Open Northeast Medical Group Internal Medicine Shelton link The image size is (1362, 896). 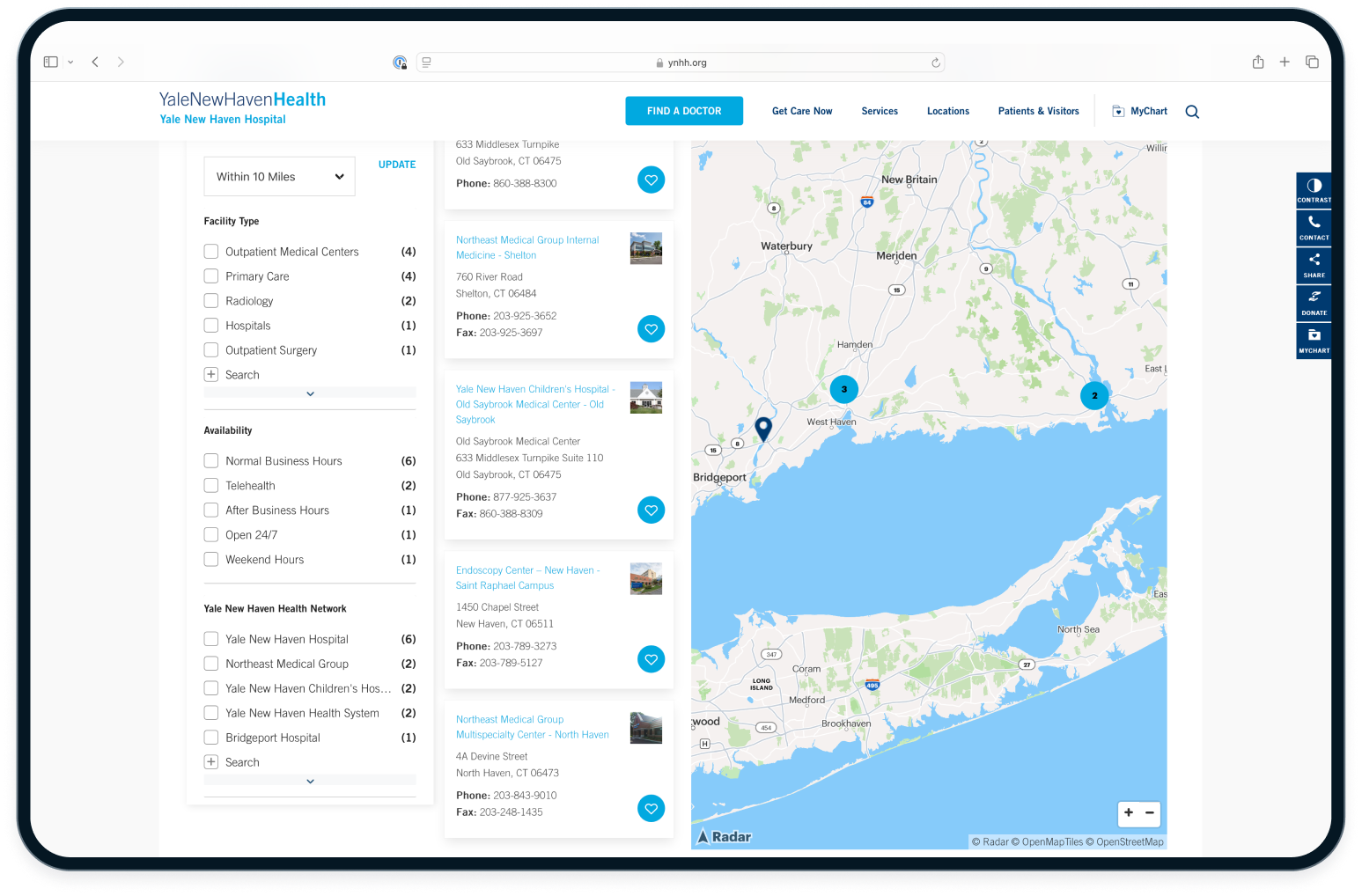(527, 247)
